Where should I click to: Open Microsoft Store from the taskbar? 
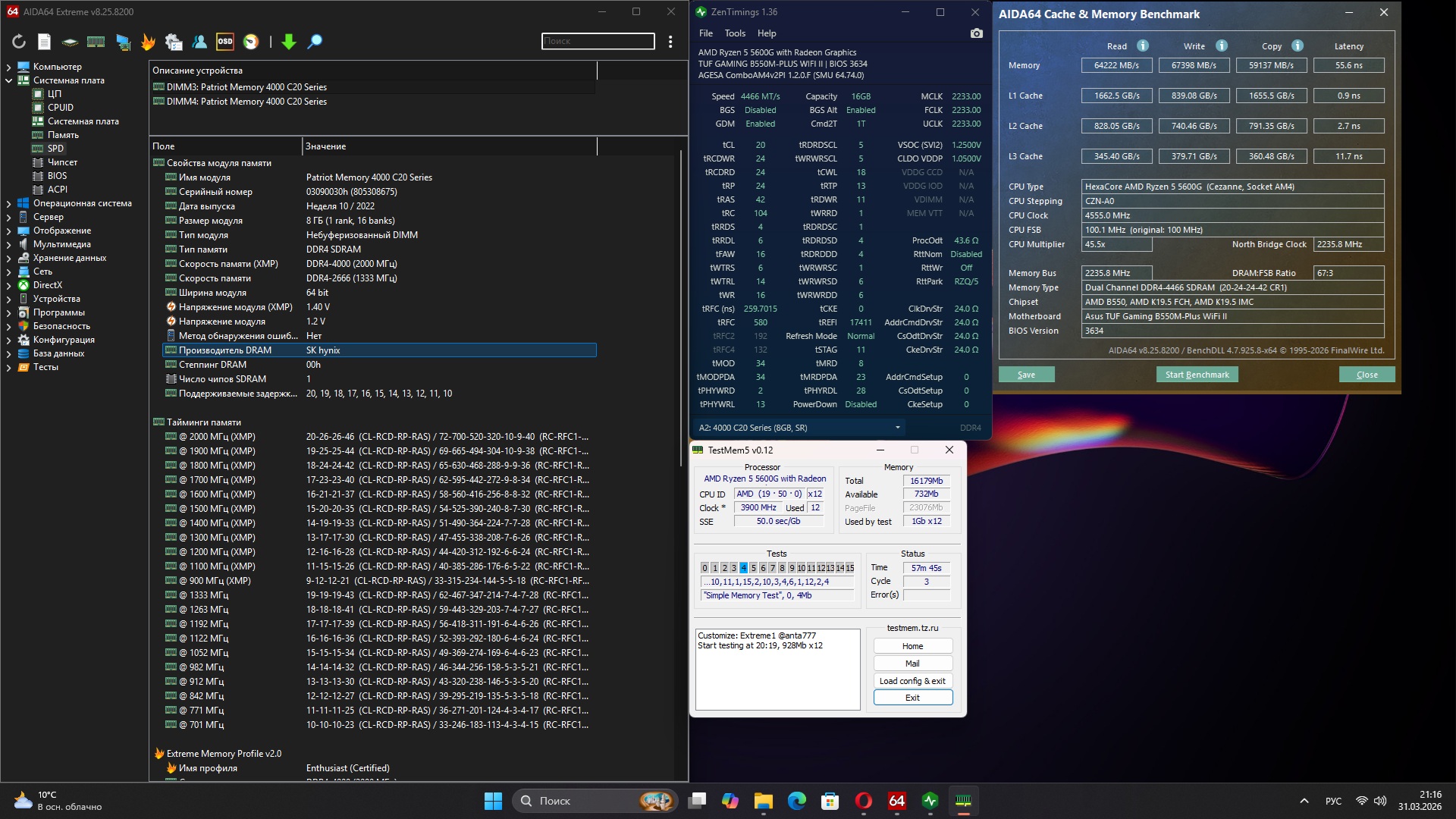pyautogui.click(x=830, y=801)
